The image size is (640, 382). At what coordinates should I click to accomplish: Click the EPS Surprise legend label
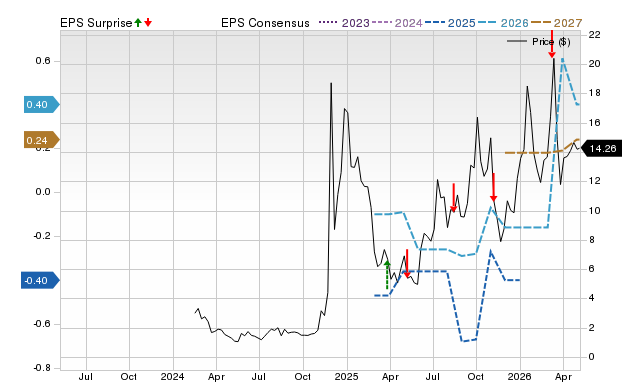click(96, 23)
